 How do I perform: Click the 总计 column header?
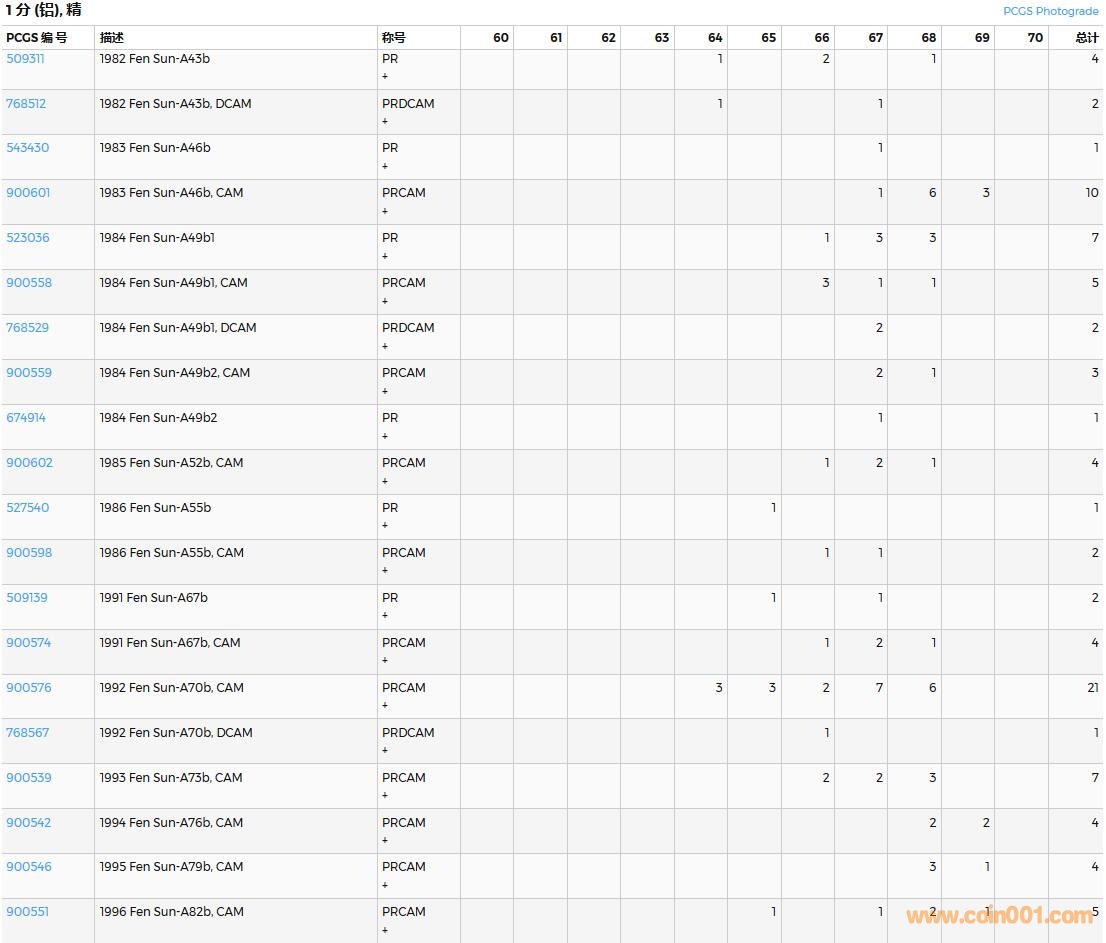(x=1086, y=38)
